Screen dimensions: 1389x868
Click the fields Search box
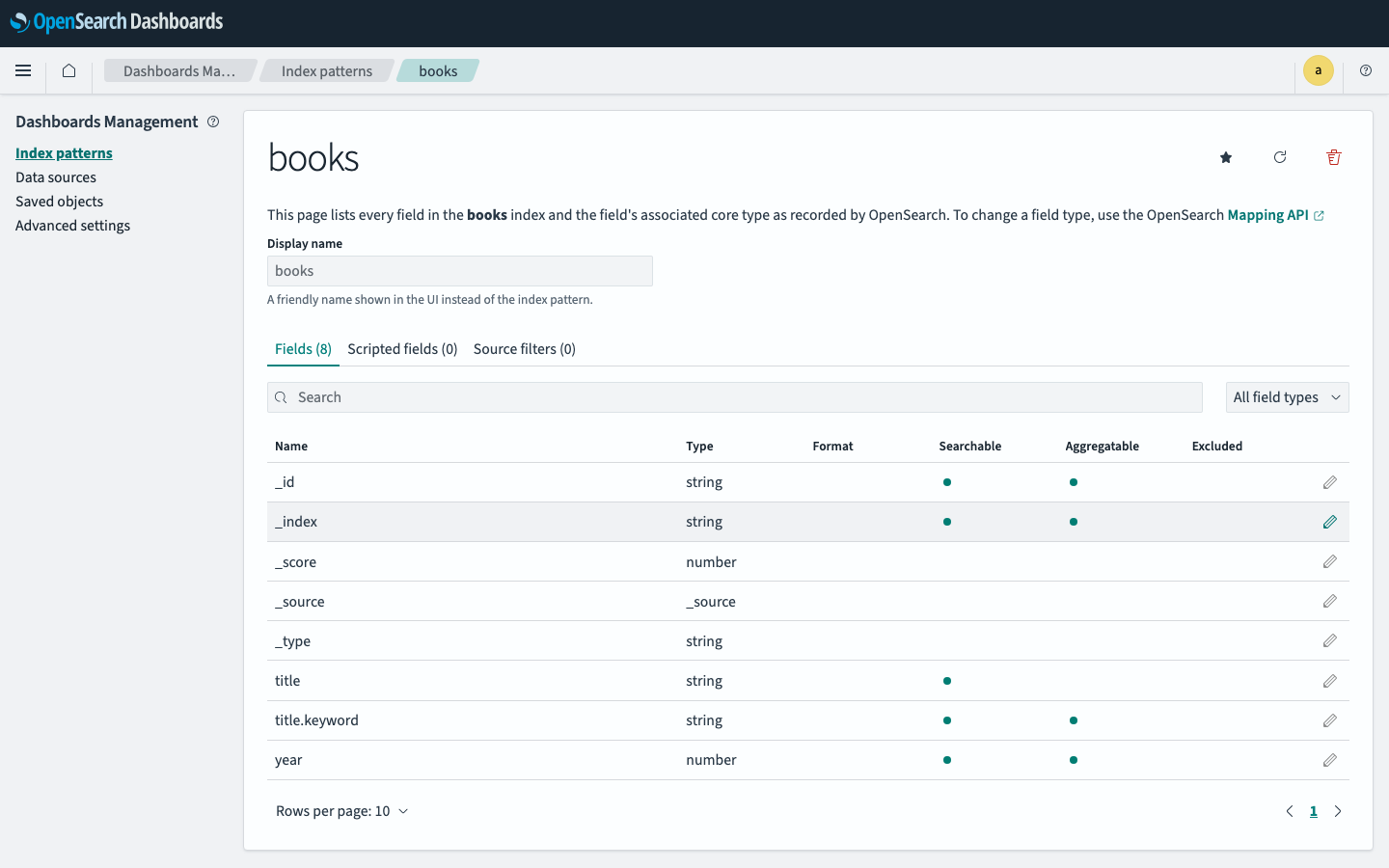[735, 397]
